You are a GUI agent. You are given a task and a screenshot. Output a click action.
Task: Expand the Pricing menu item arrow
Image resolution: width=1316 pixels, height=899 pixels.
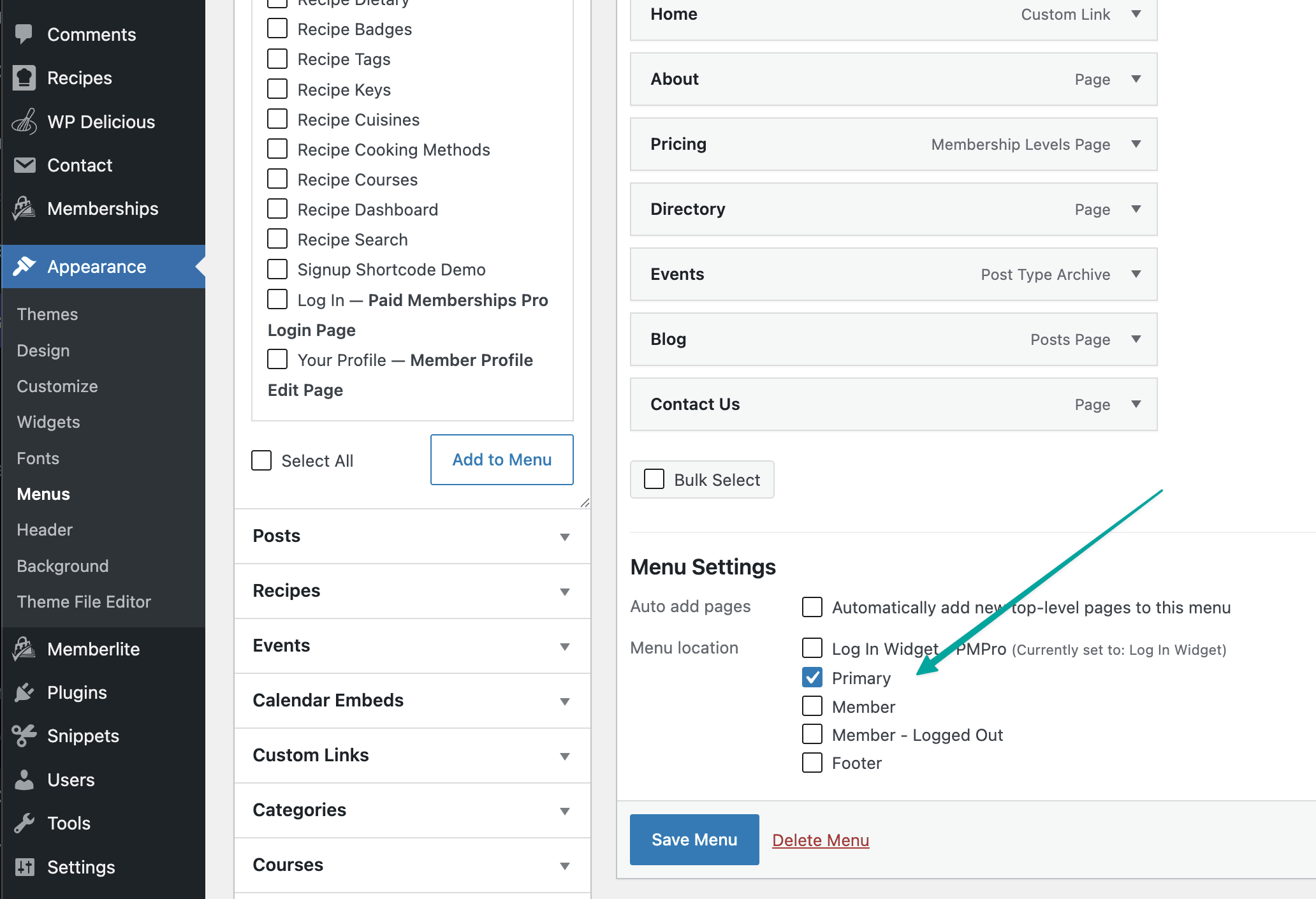click(x=1136, y=144)
